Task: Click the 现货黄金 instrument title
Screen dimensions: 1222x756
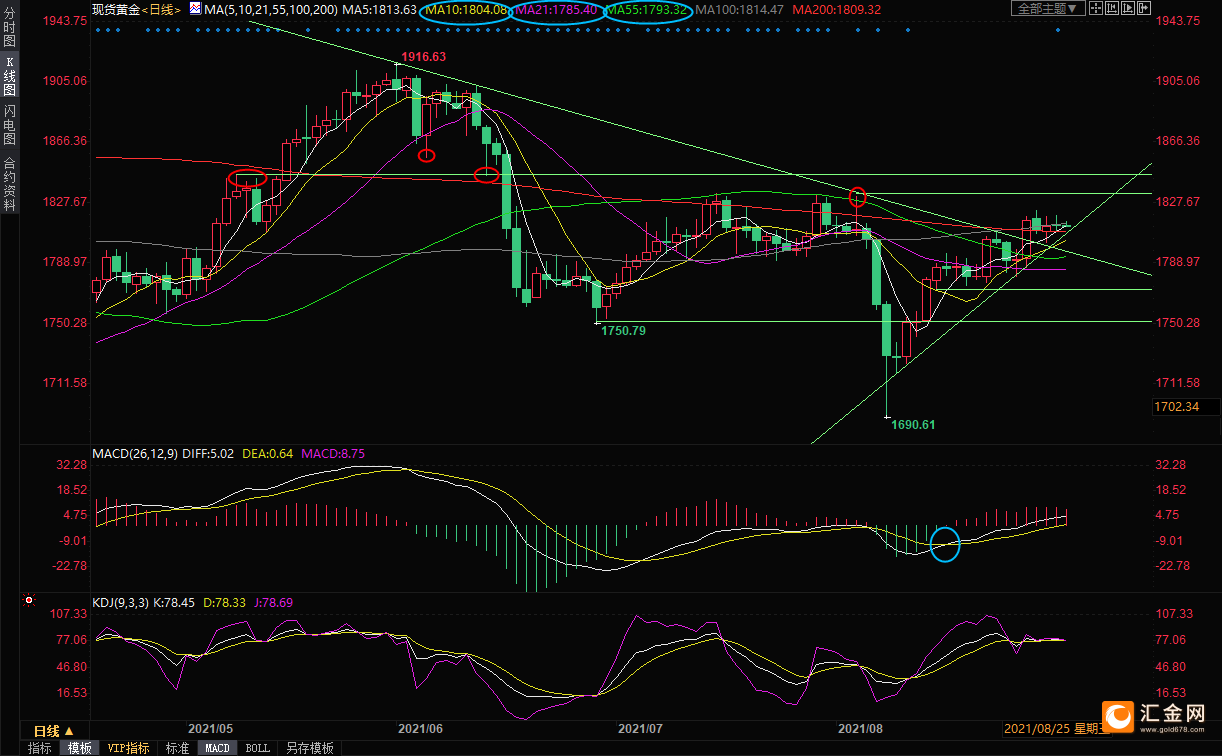Action: coord(114,9)
